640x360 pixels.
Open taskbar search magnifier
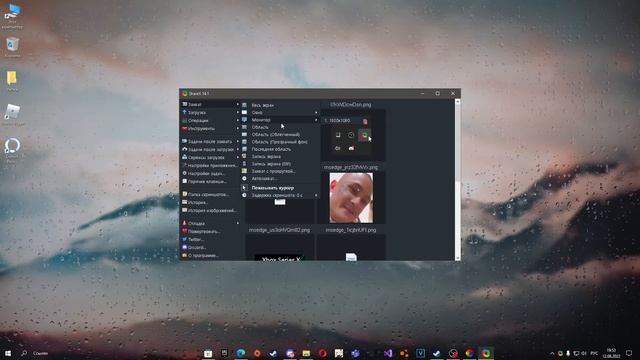(x=24, y=353)
